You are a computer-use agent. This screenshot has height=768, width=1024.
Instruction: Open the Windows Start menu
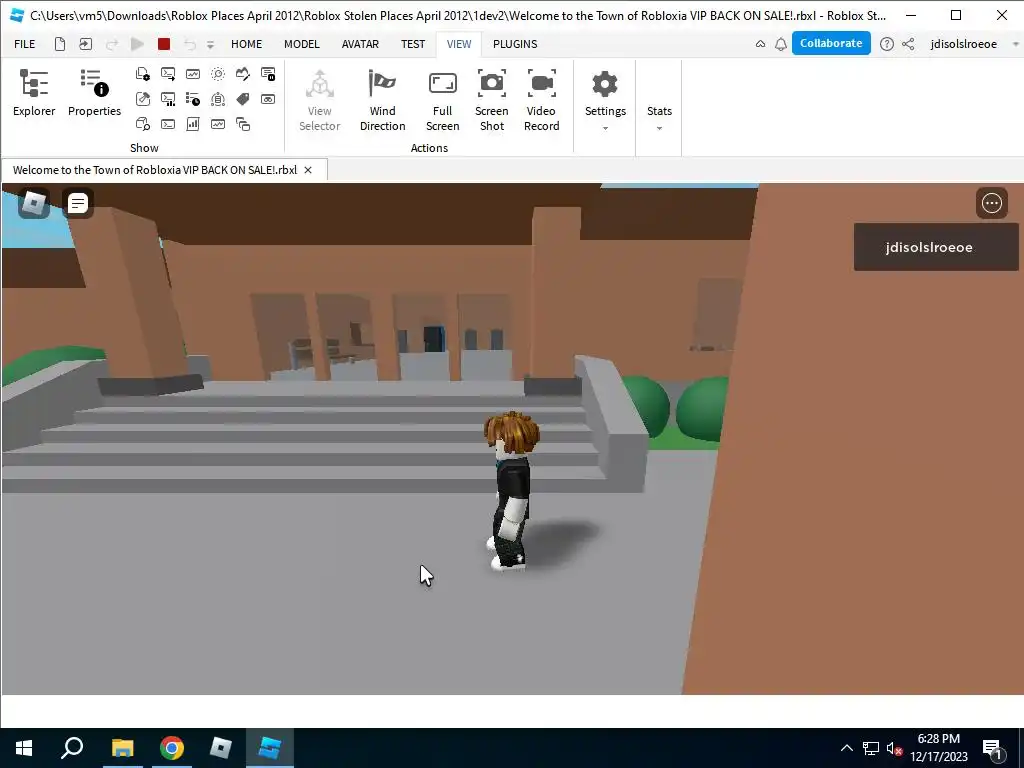pos(24,748)
